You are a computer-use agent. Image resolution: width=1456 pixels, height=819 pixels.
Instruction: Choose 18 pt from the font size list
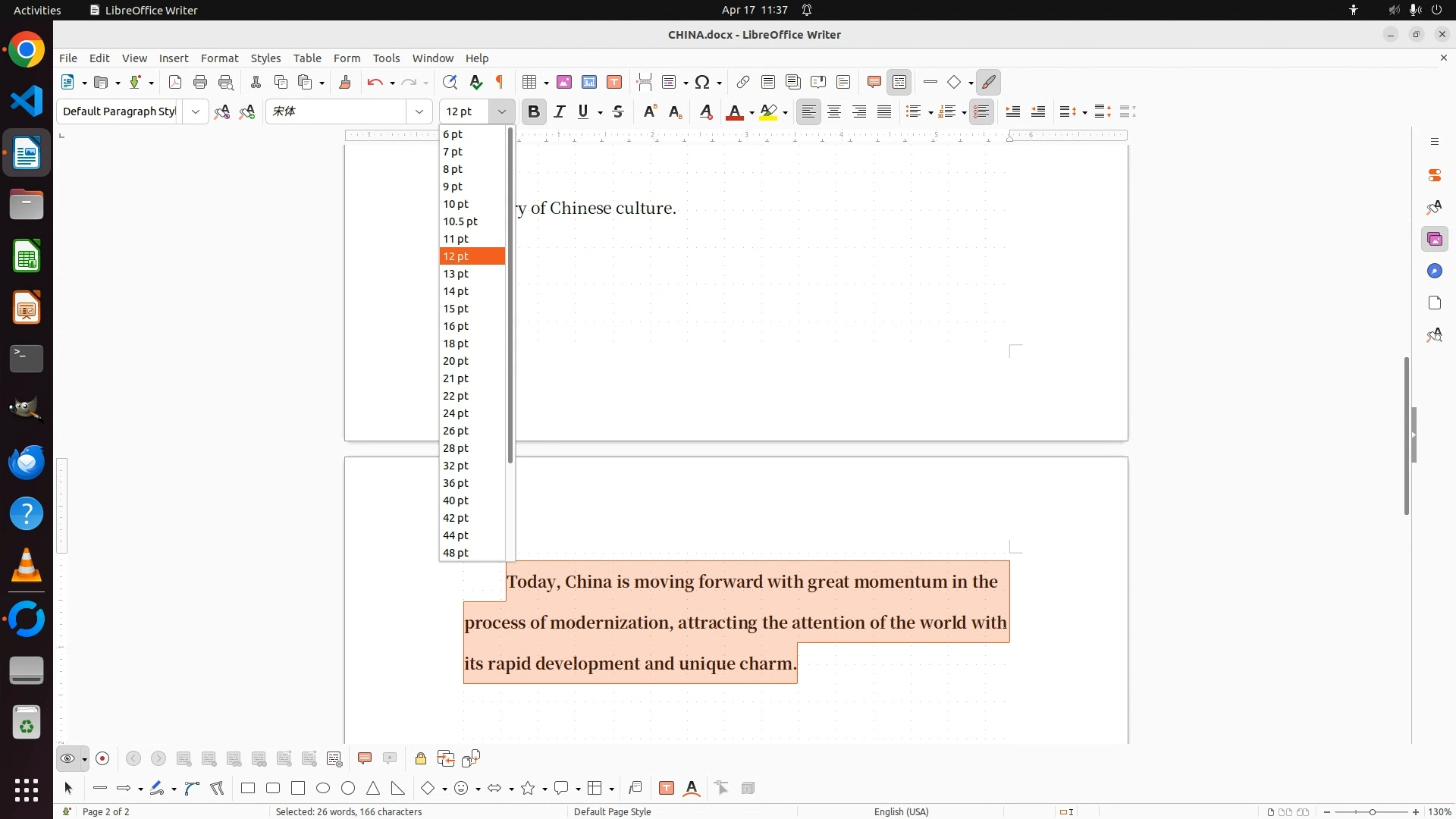click(x=456, y=344)
